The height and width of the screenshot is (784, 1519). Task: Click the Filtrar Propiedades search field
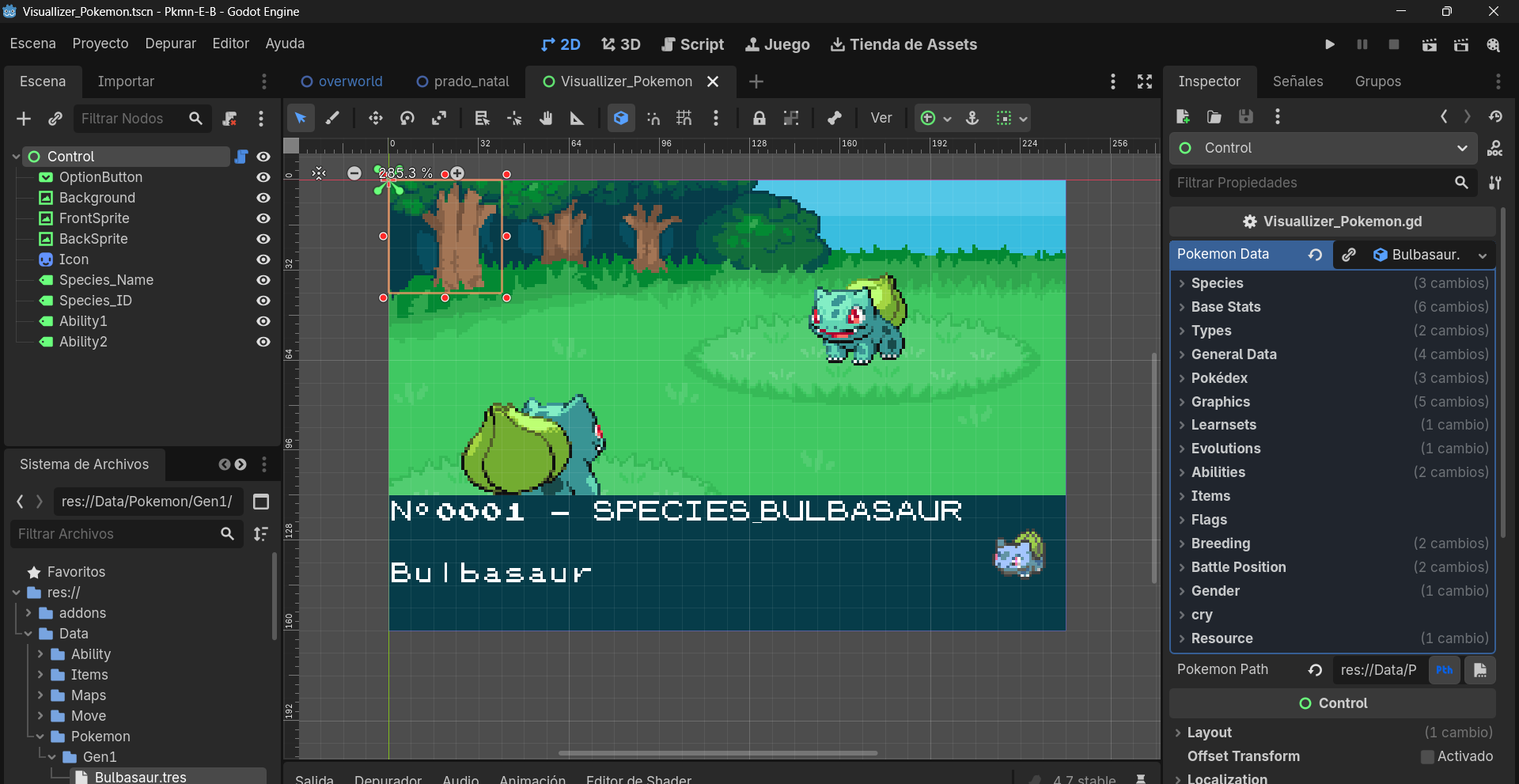tap(1323, 183)
